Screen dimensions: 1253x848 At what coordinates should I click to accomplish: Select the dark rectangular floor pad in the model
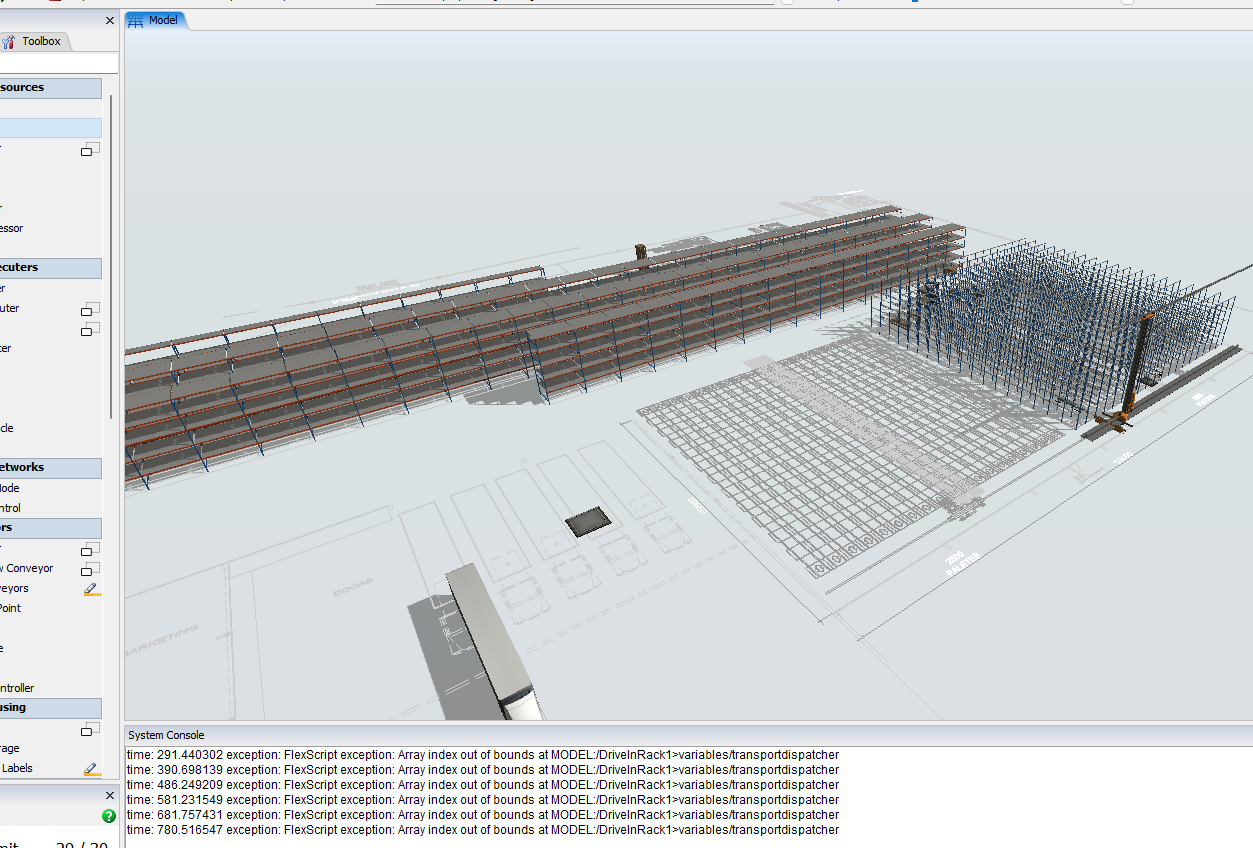click(x=588, y=522)
